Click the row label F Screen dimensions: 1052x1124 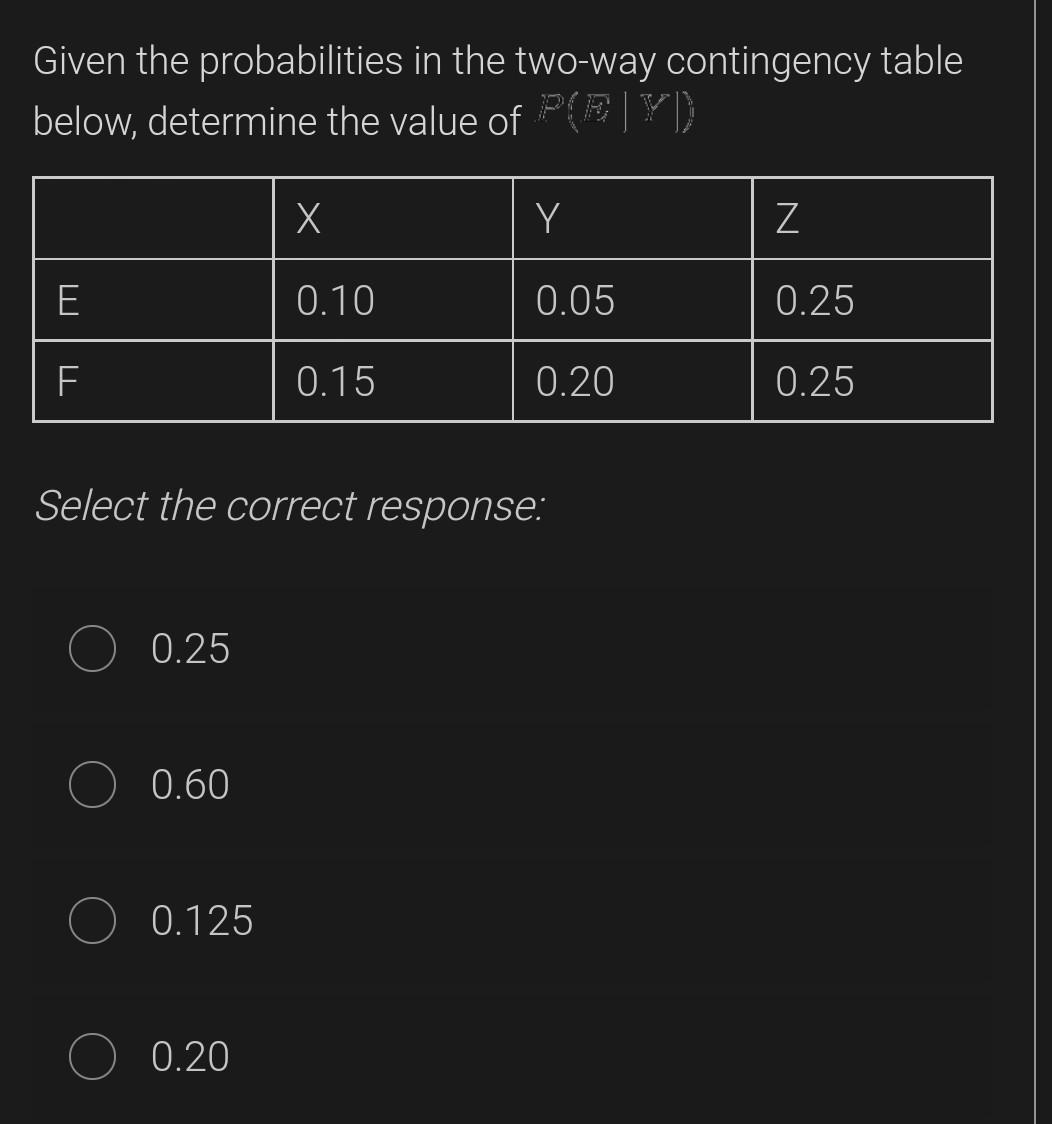[66, 380]
